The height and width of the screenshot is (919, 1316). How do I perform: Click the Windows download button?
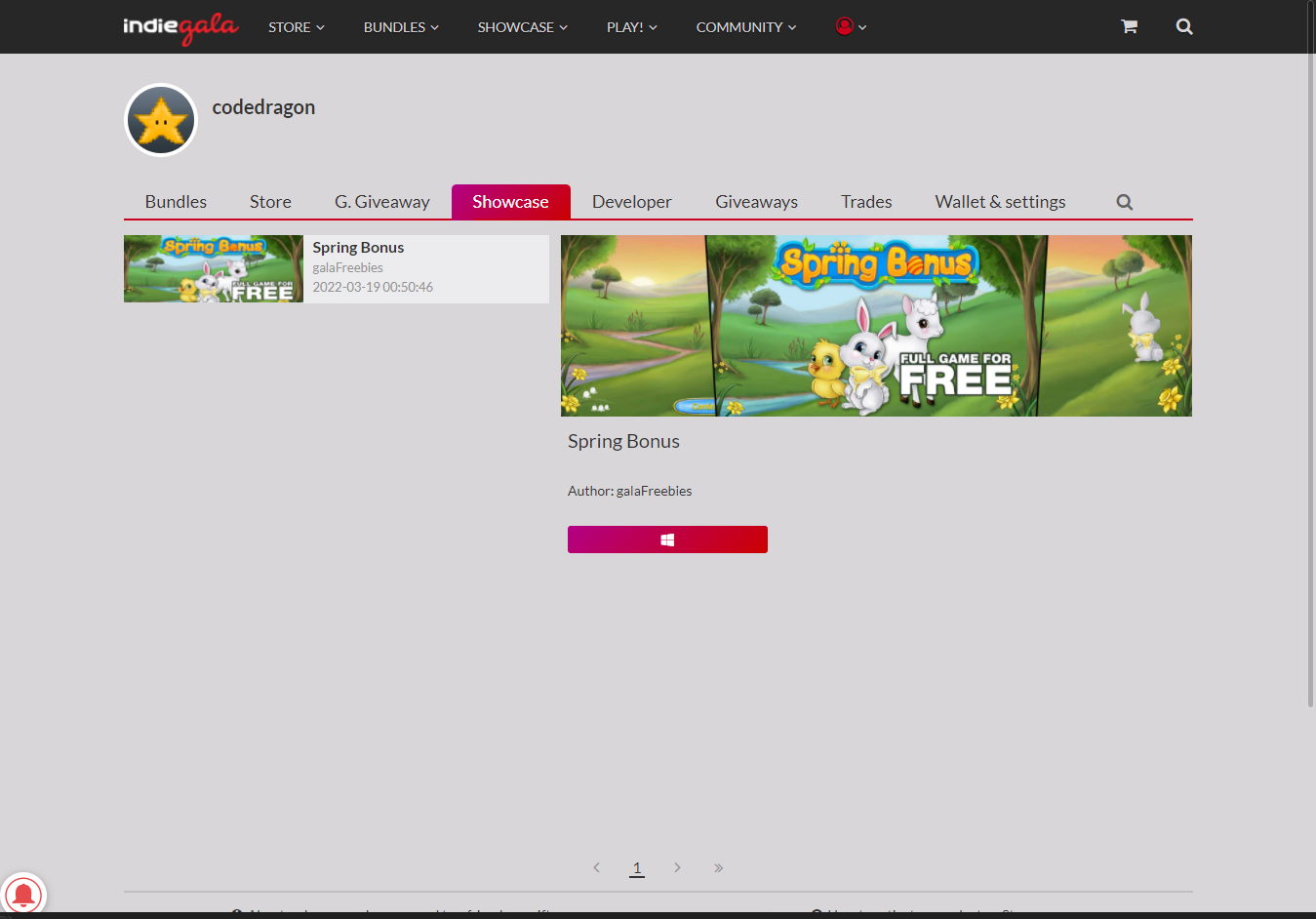coord(667,539)
